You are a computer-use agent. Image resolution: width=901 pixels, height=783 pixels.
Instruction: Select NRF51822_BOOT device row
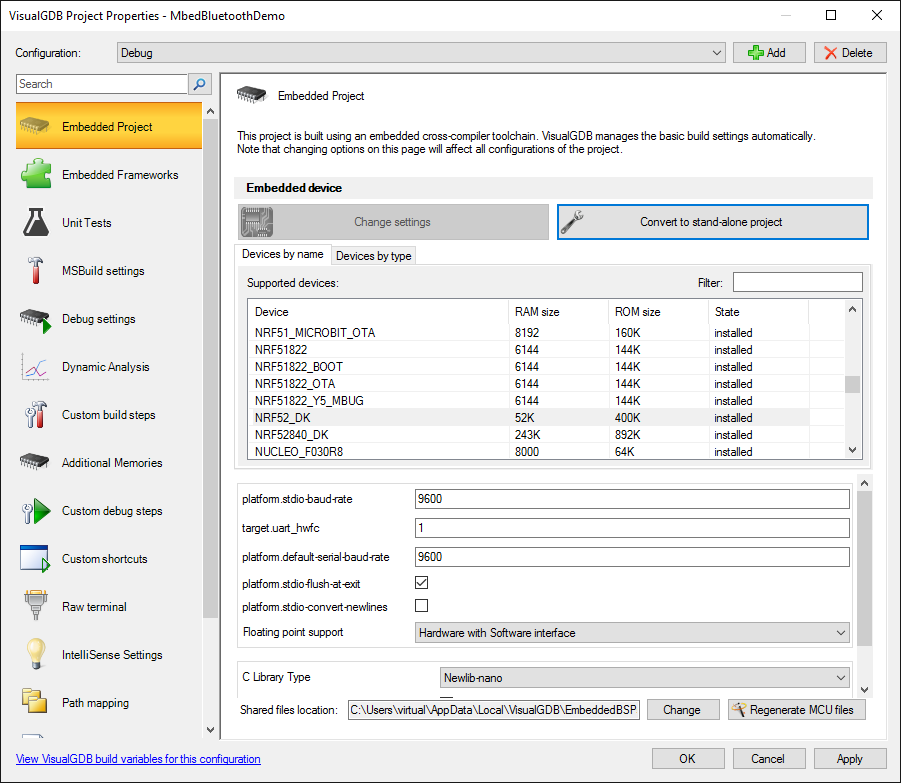pyautogui.click(x=529, y=367)
